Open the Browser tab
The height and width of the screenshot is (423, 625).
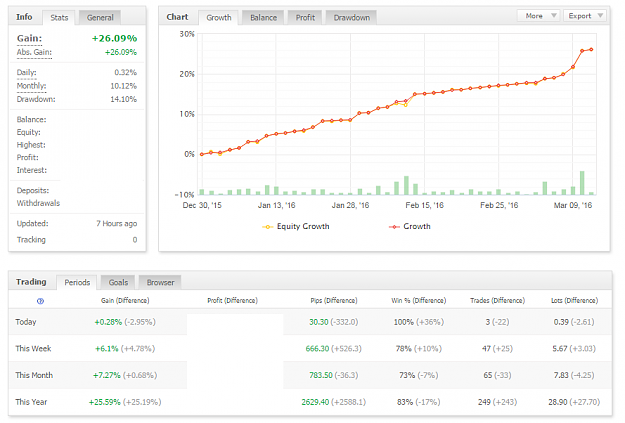point(160,282)
